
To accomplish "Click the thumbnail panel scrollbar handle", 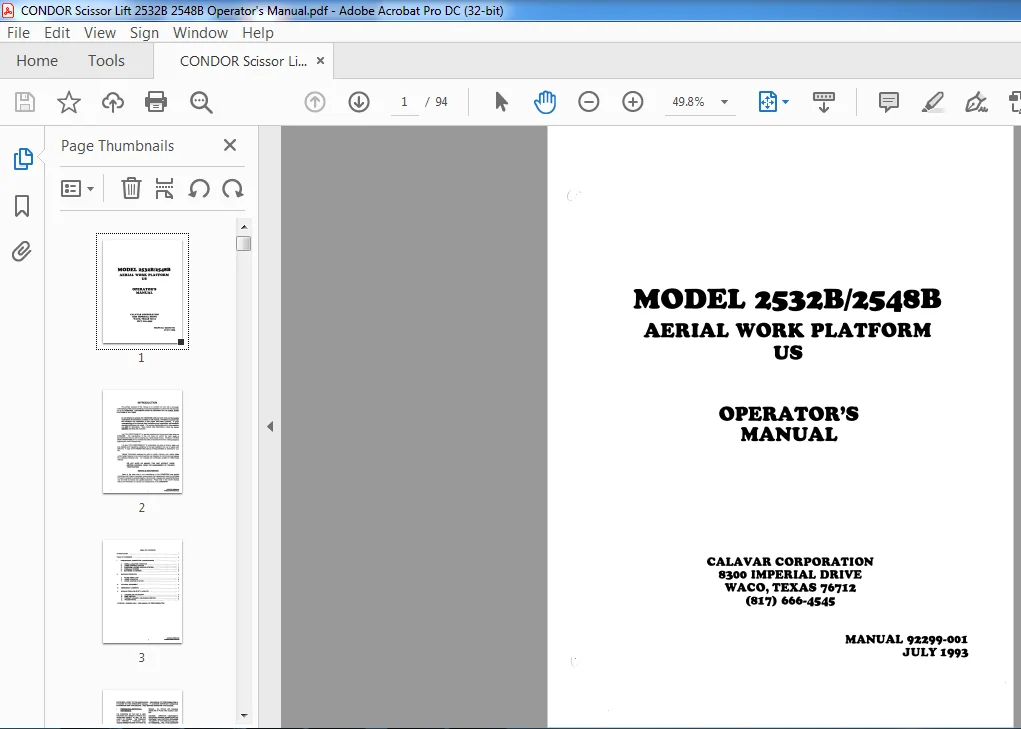I will (244, 243).
